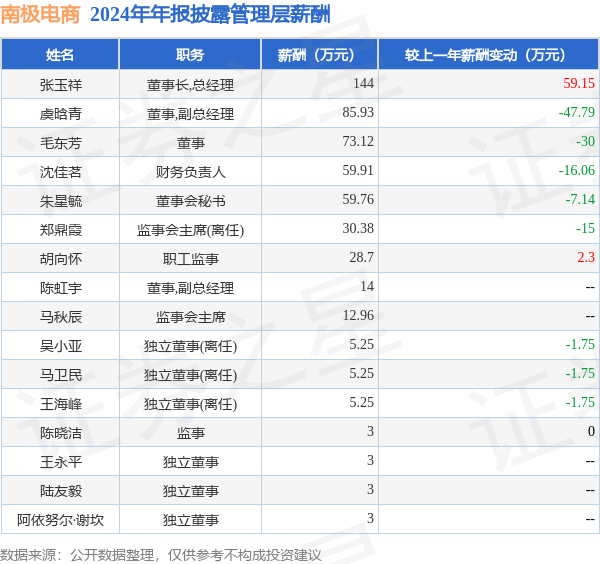Click the name 王海峰
This screenshot has height=564, width=600.
[x=61, y=404]
